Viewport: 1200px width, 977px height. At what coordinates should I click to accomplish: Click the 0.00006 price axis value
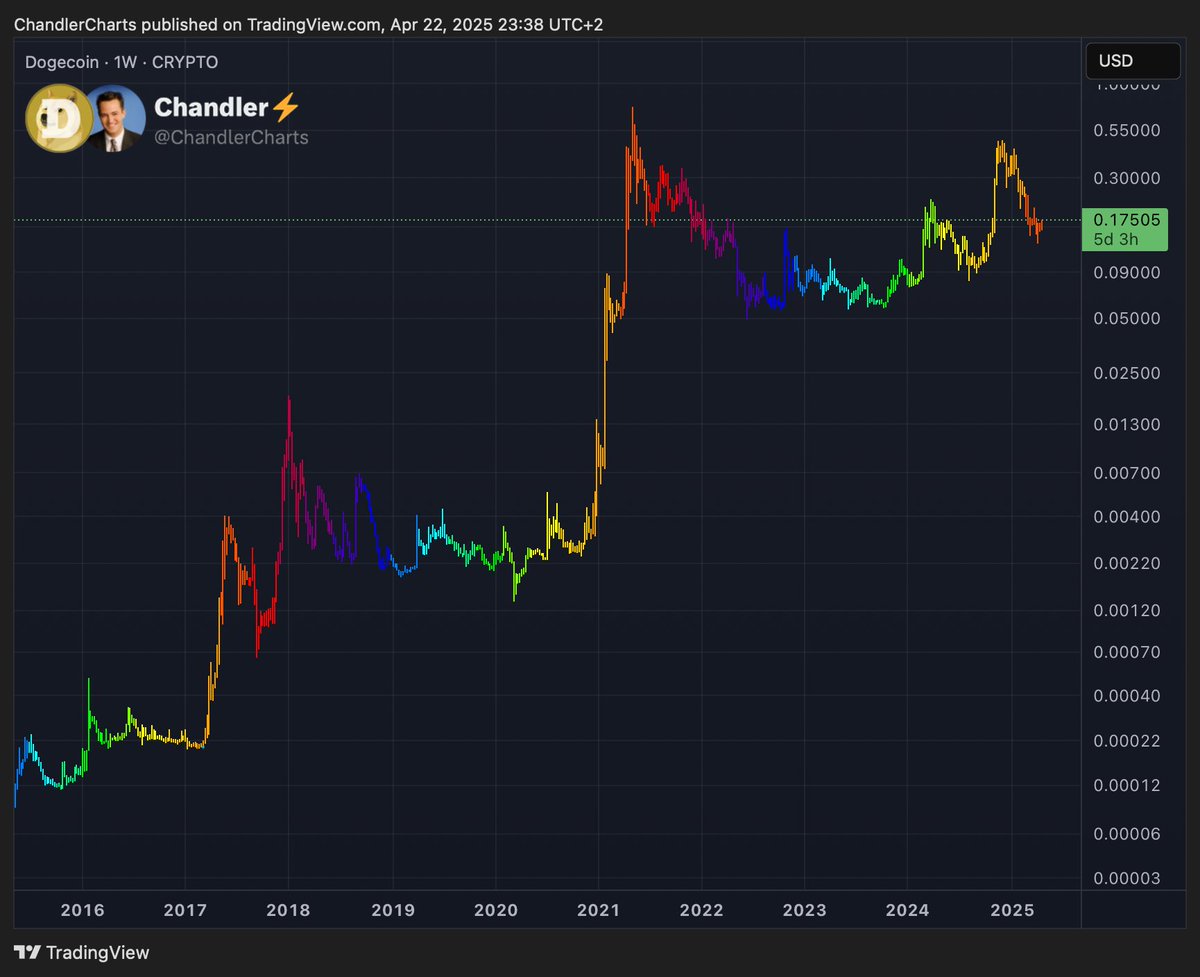click(x=1125, y=833)
